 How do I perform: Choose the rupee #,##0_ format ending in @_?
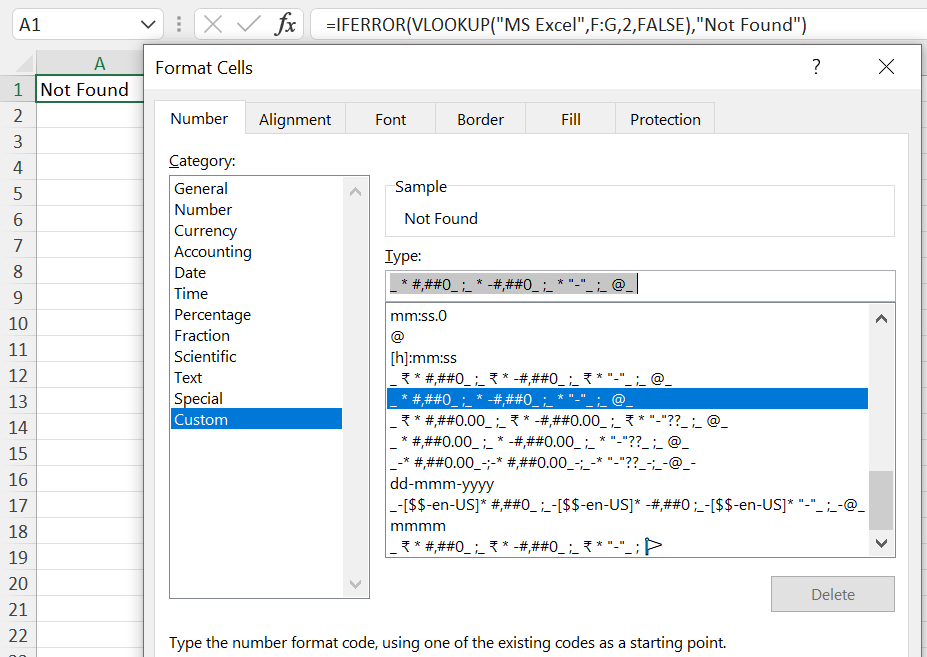pos(627,378)
